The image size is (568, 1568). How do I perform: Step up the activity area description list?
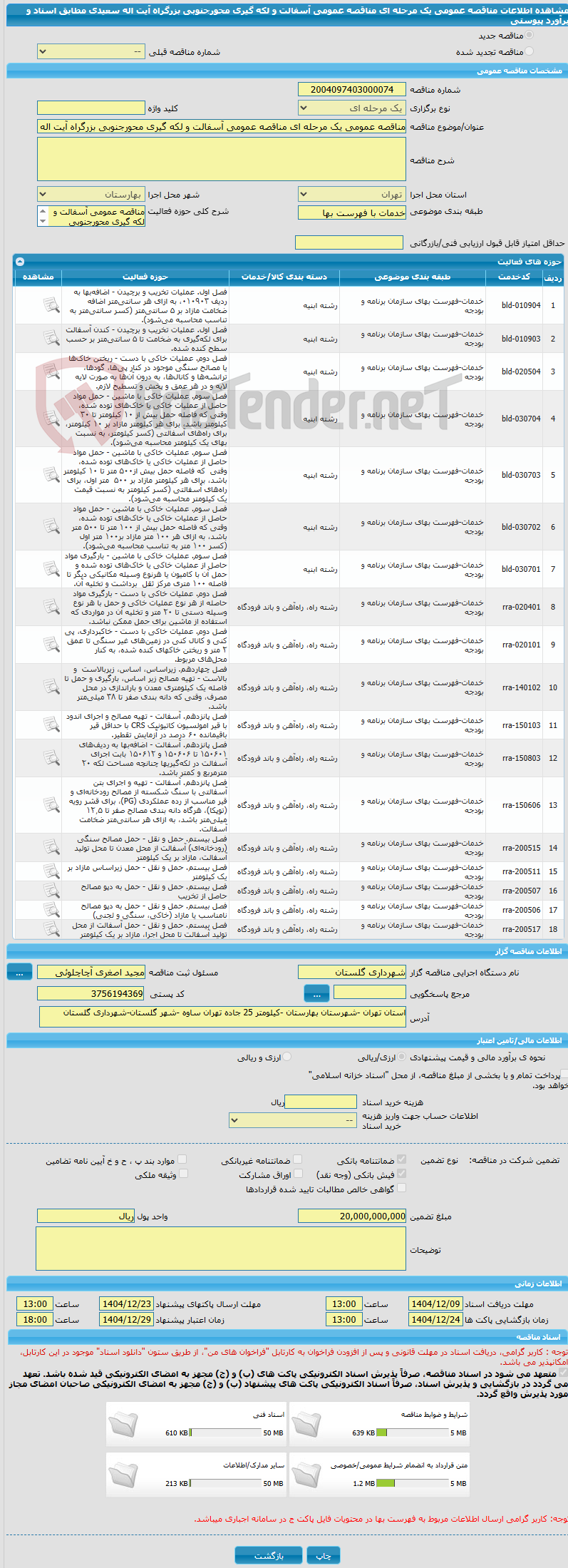pos(43,211)
